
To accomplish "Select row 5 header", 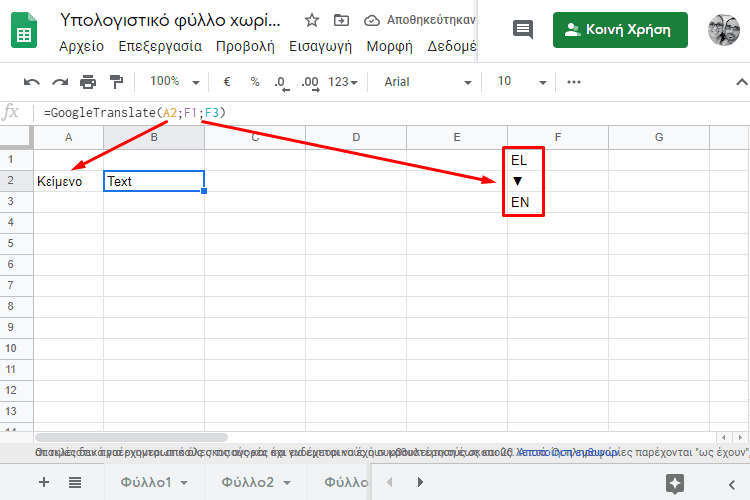I will pos(16,244).
